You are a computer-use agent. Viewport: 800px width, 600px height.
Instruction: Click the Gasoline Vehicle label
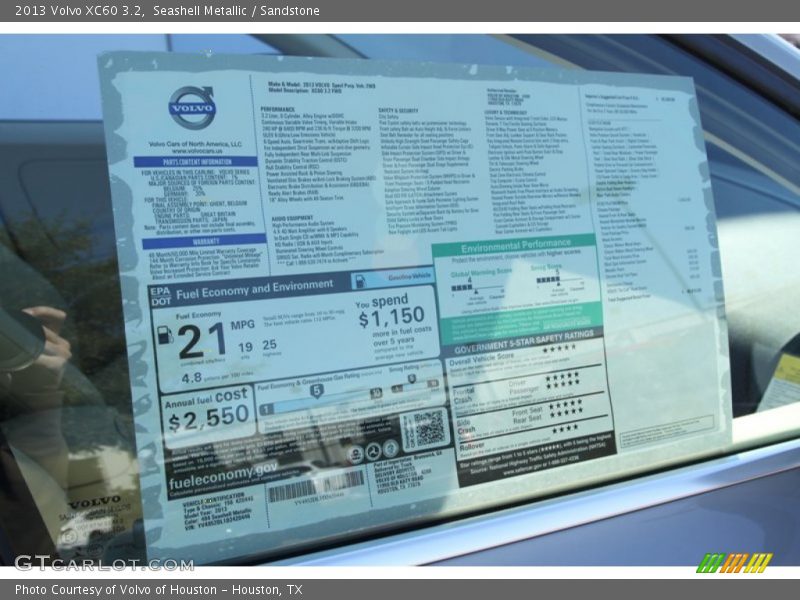click(x=410, y=277)
